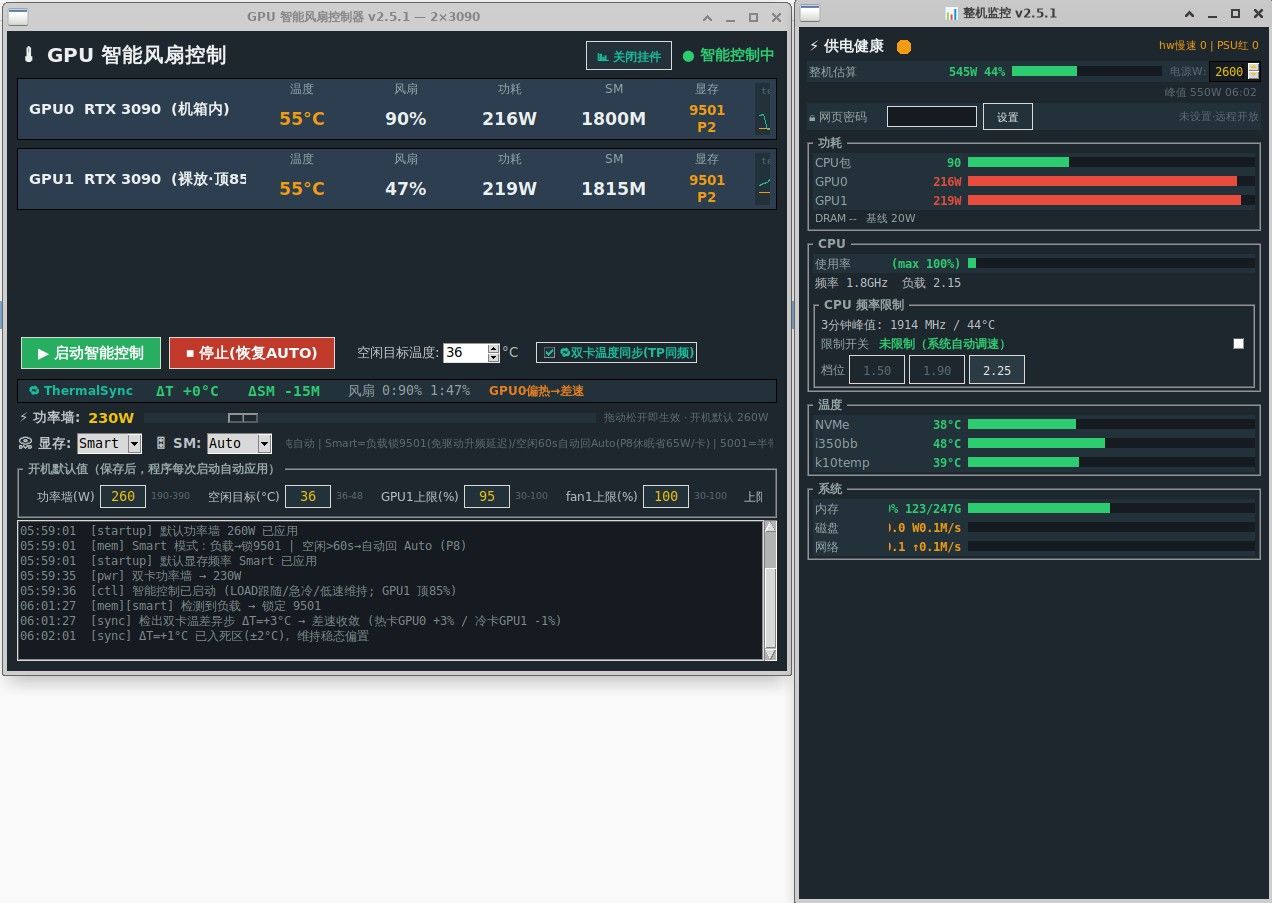Click the 显存 memory icon
The image size is (1272, 903).
coord(26,443)
